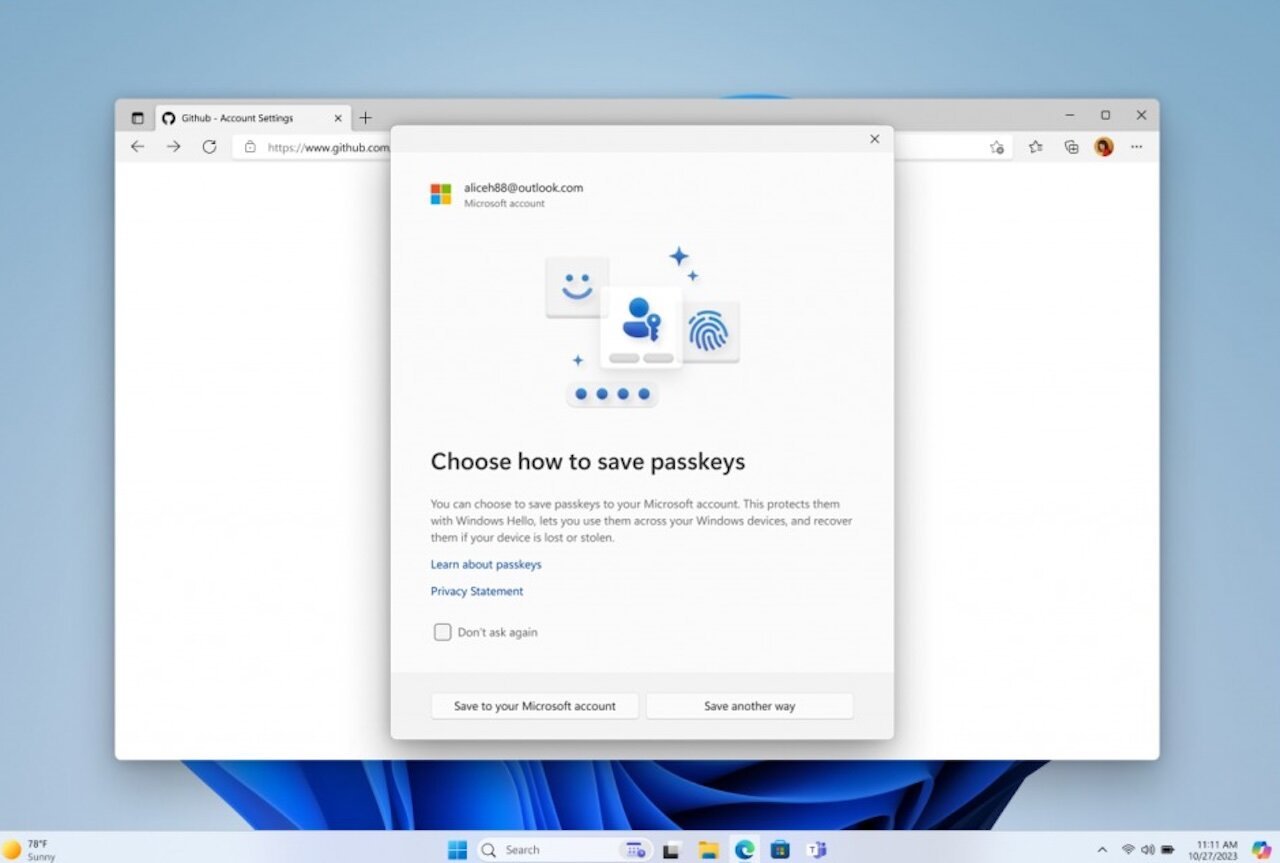1280x863 pixels.
Task: Minimize the Edge browser window
Action: (x=1070, y=115)
